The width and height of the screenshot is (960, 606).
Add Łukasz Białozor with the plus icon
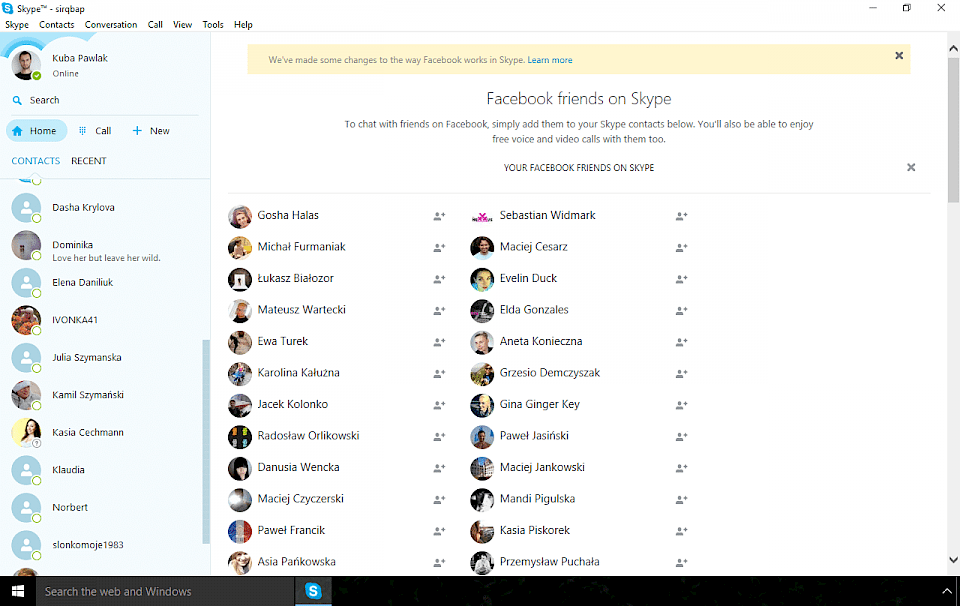tap(440, 279)
